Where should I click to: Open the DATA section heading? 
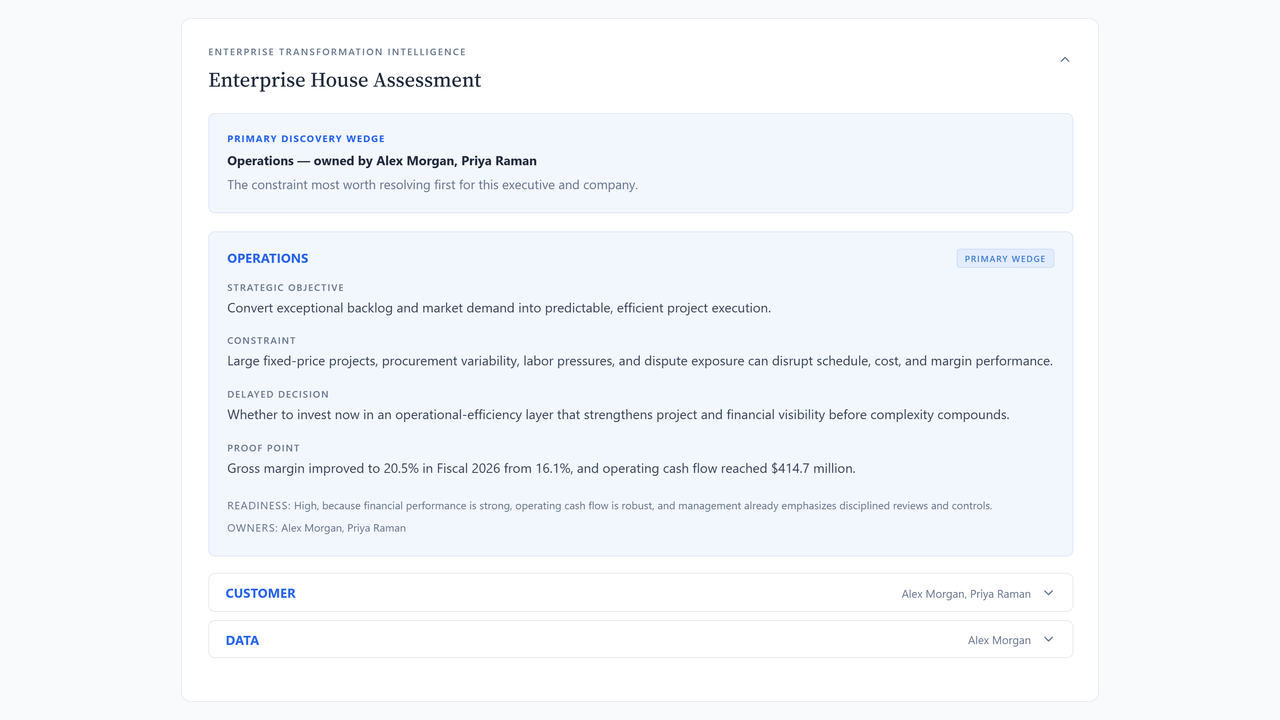(242, 640)
